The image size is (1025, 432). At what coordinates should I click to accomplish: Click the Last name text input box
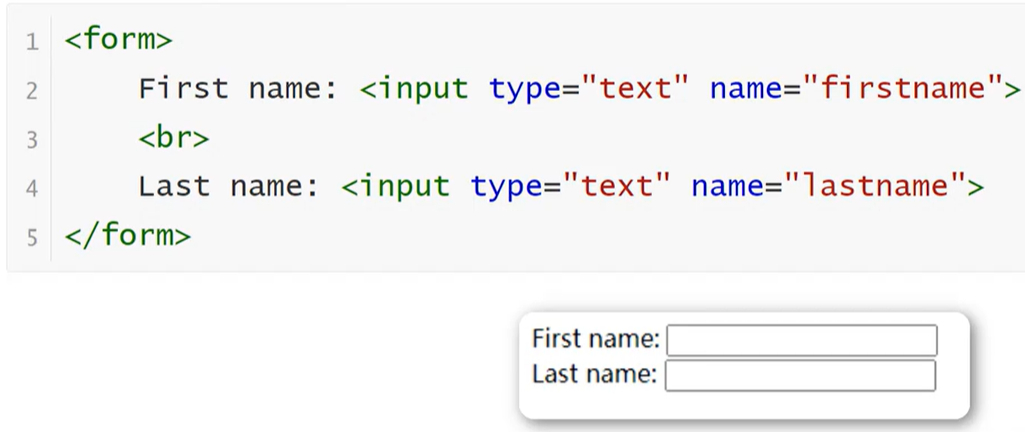800,376
